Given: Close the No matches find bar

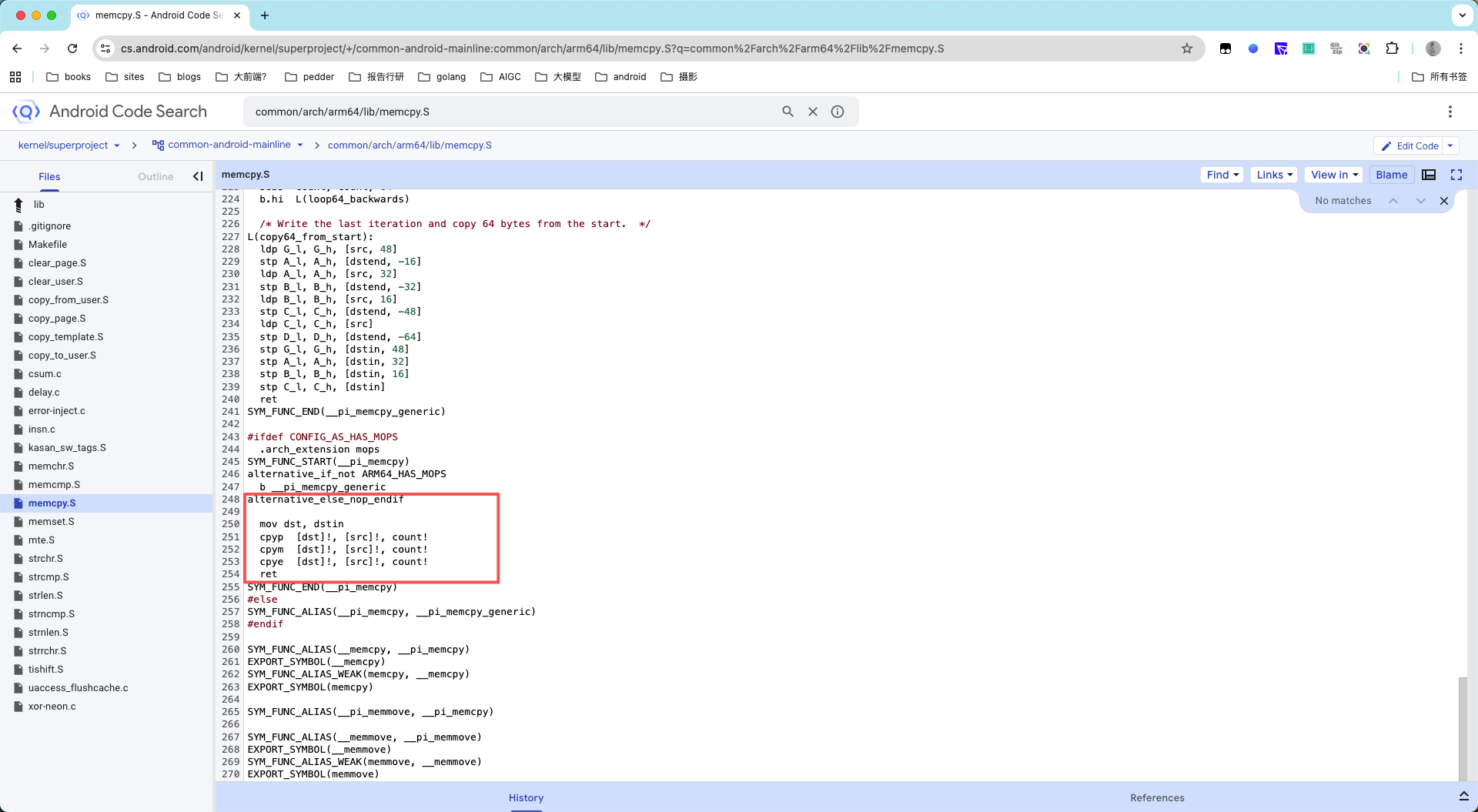Looking at the screenshot, I should coord(1444,201).
